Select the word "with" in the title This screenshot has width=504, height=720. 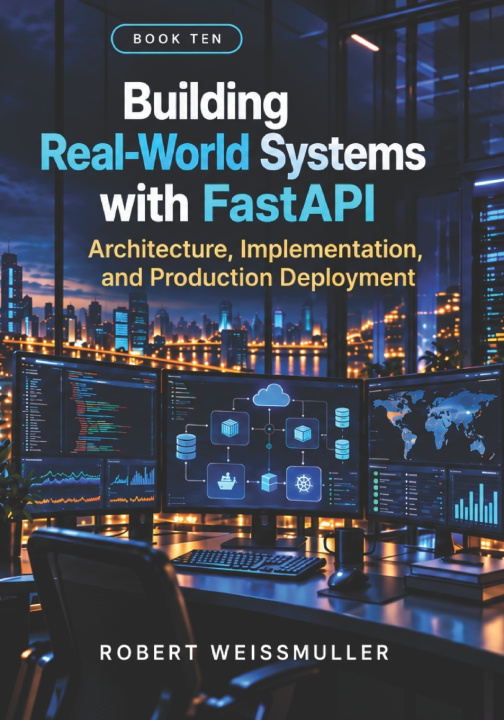pyautogui.click(x=145, y=202)
